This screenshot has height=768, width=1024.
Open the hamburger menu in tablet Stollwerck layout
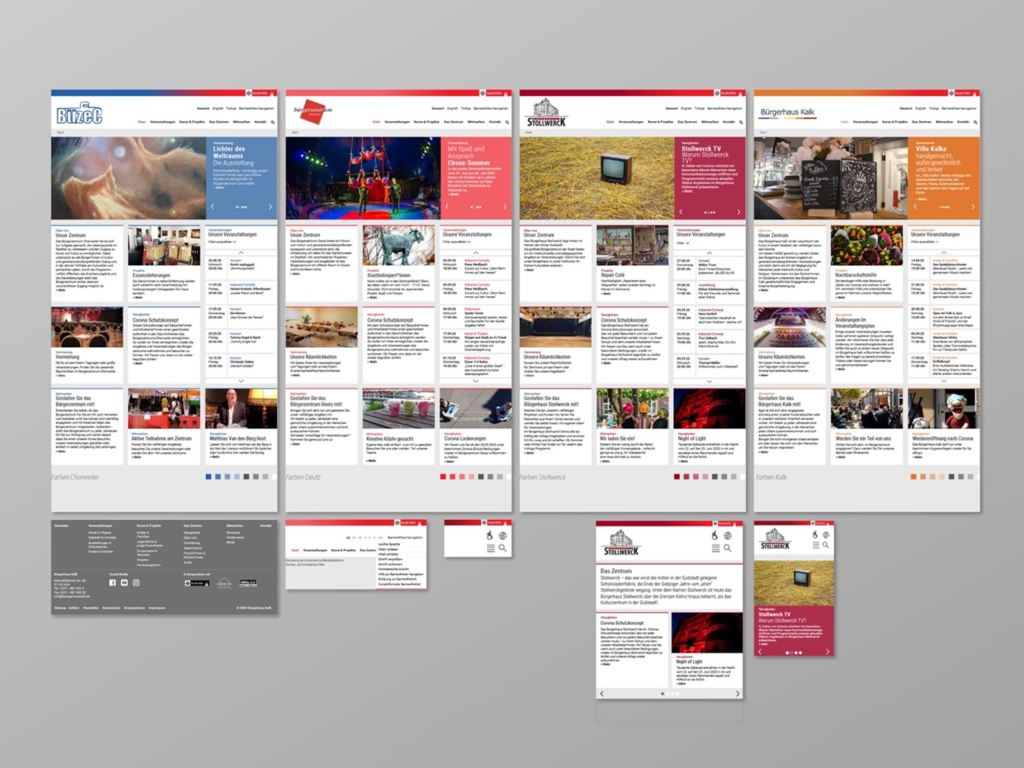[x=716, y=548]
